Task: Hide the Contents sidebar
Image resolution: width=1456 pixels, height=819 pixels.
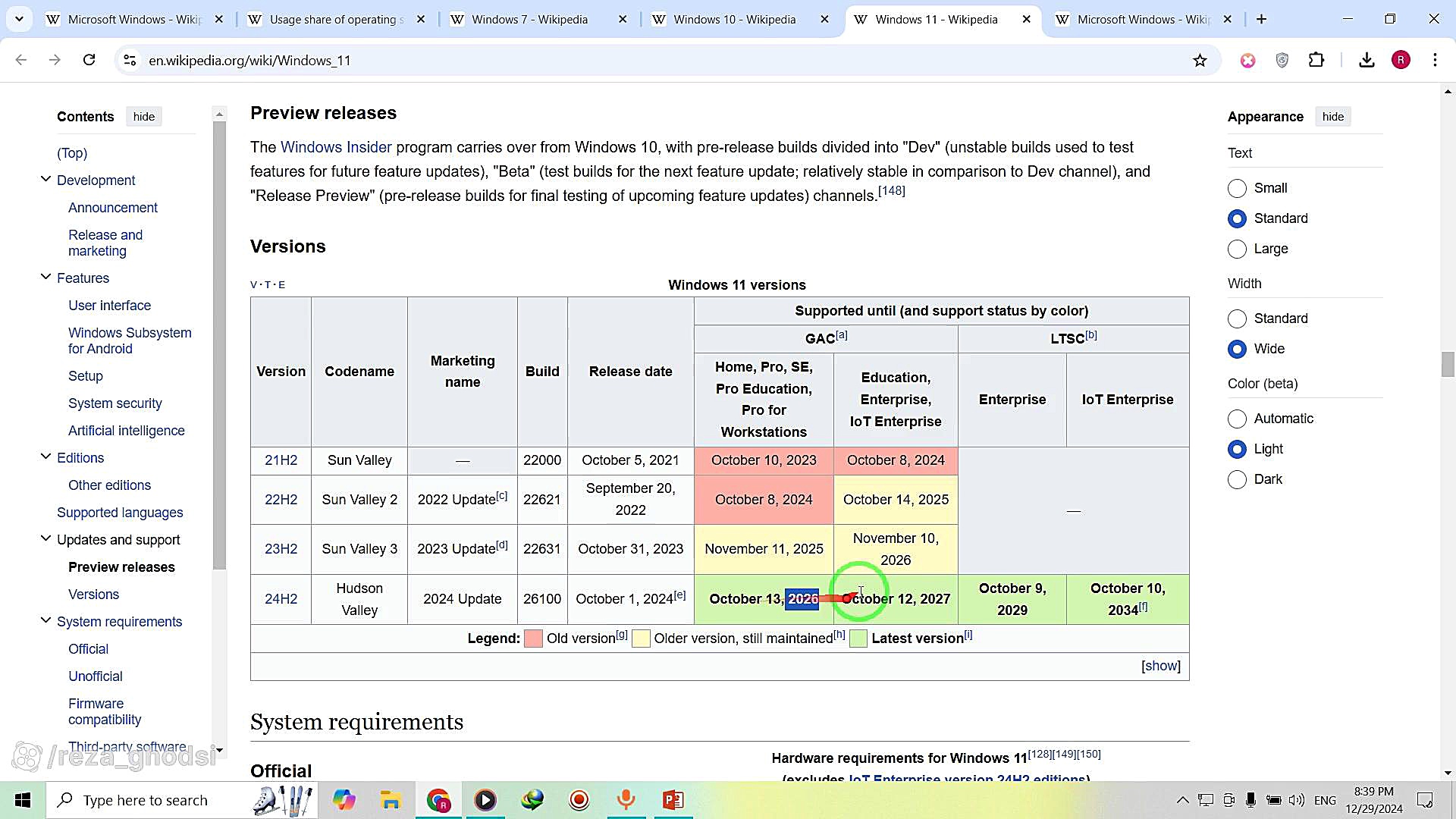Action: [144, 117]
